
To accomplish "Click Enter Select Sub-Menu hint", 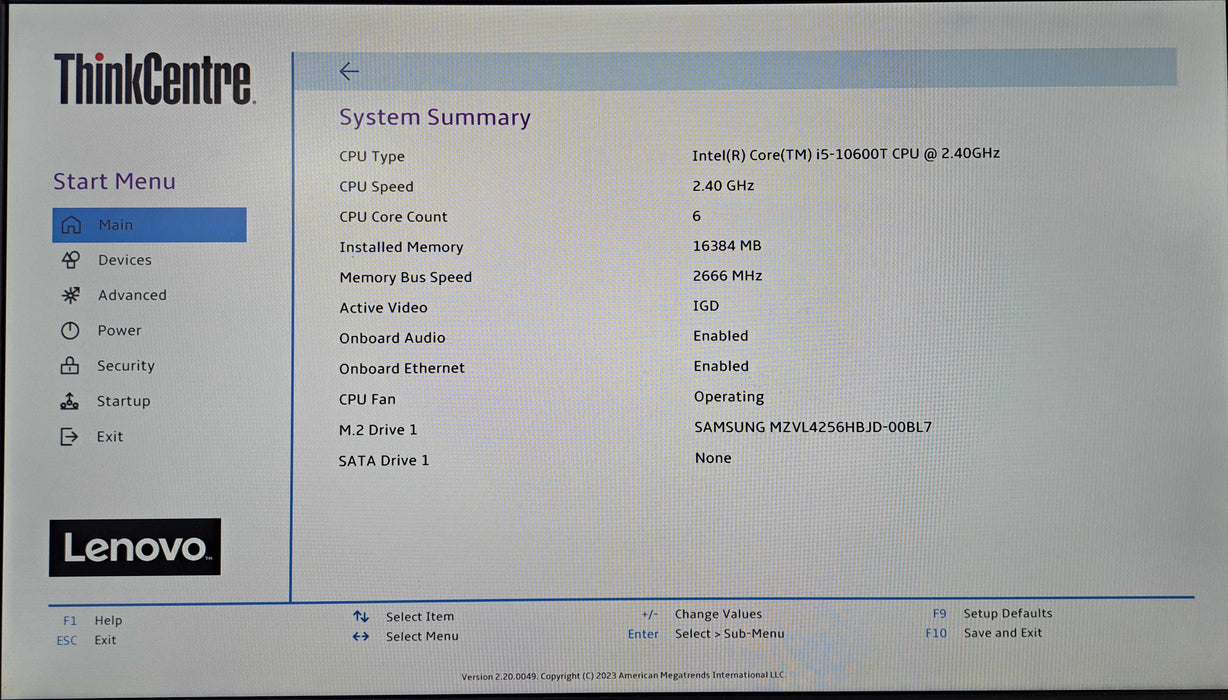I will coord(706,634).
